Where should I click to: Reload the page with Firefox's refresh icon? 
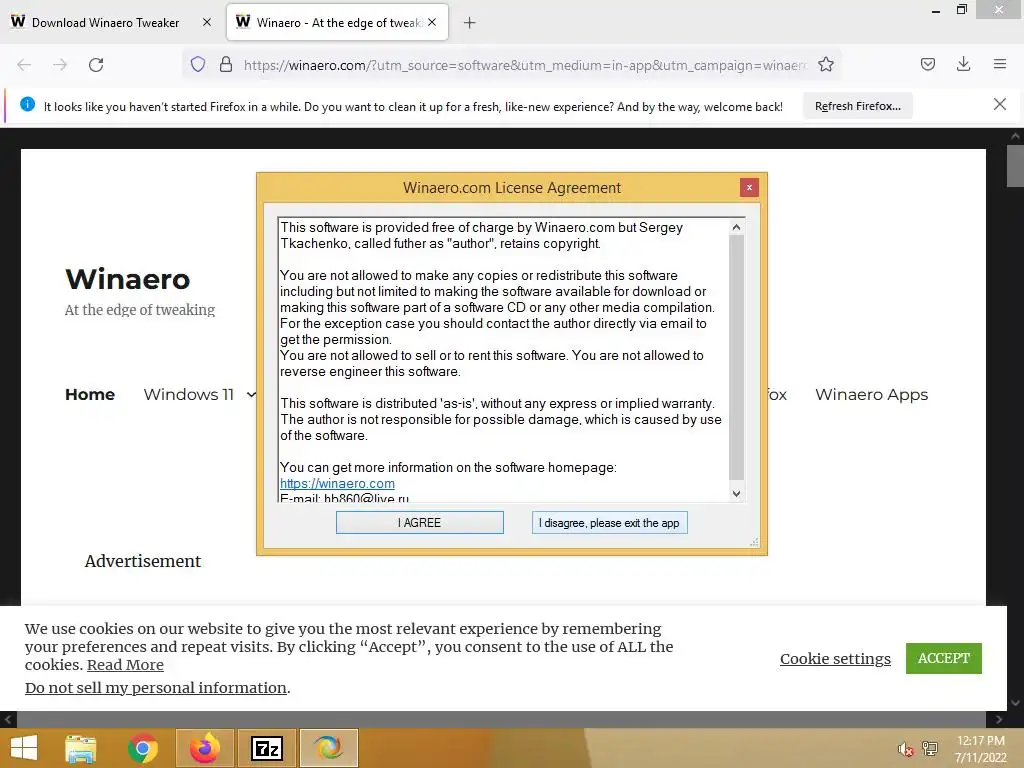point(96,65)
